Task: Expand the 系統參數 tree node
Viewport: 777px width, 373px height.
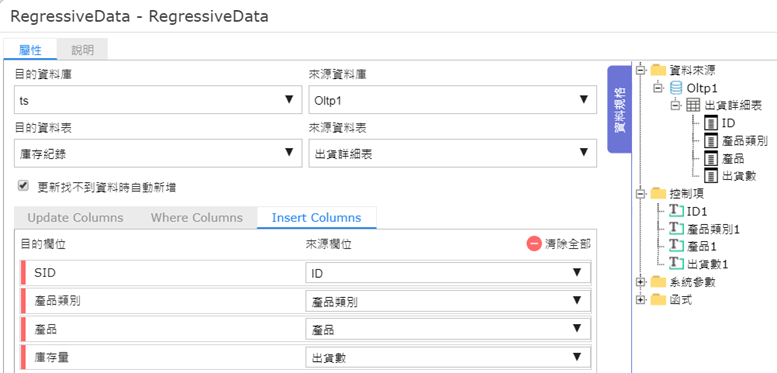Action: coord(642,282)
